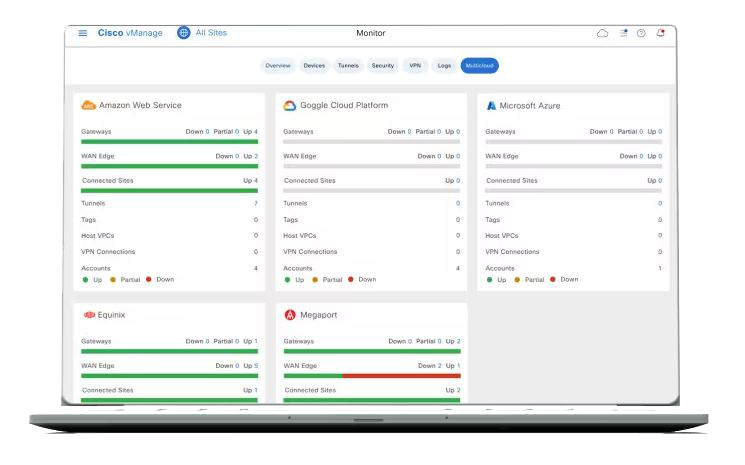The height and width of the screenshot is (465, 745).
Task: Click the AWS Tunnels count 7
Action: click(256, 203)
